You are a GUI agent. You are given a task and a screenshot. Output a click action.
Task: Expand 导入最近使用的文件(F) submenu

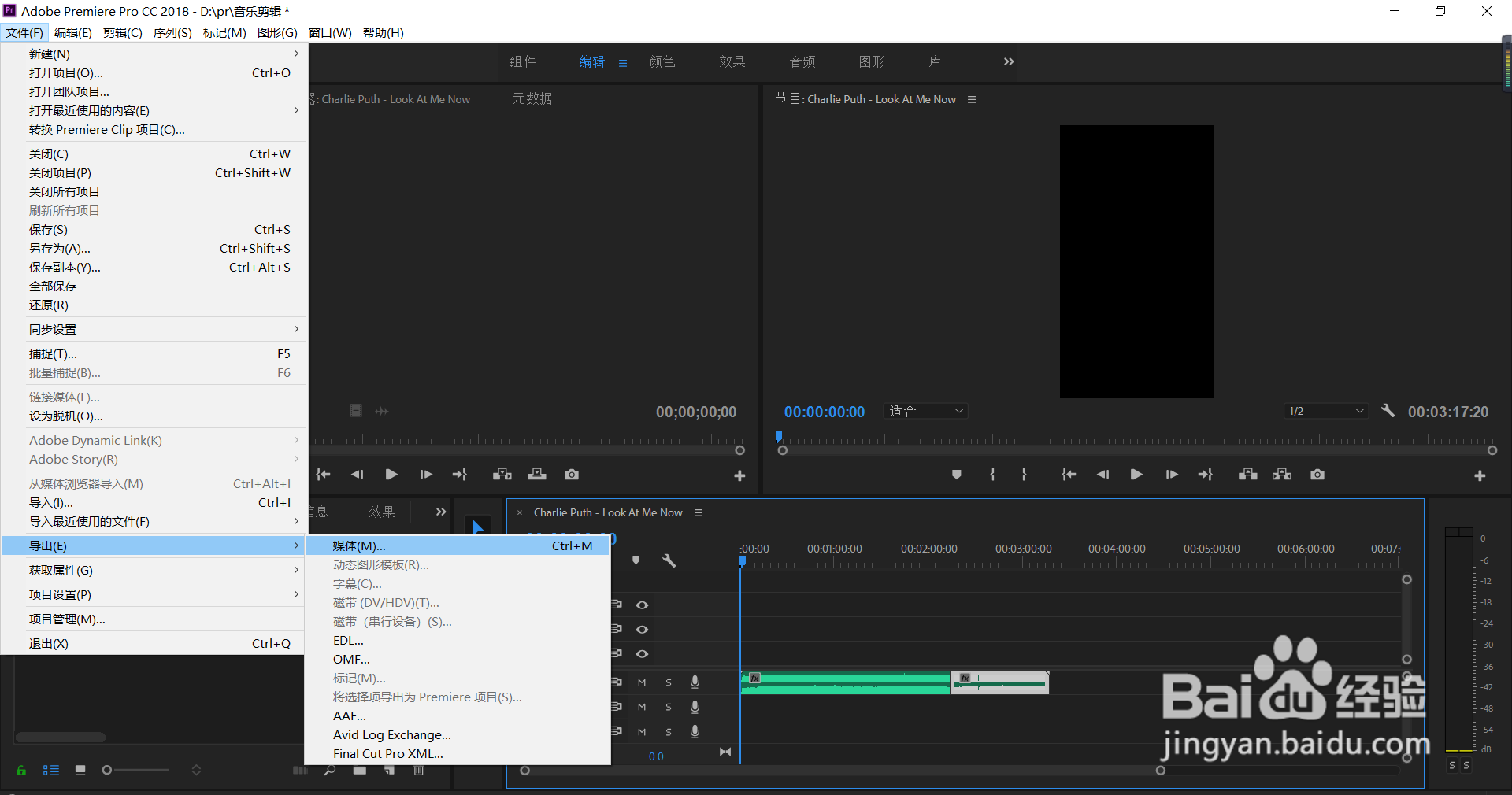(154, 521)
